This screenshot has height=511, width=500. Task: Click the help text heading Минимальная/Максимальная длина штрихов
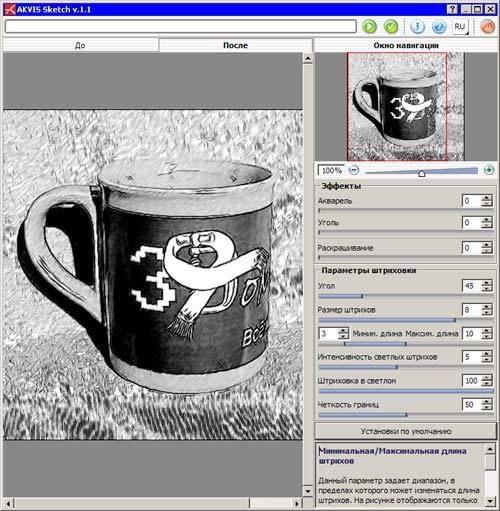point(392,456)
